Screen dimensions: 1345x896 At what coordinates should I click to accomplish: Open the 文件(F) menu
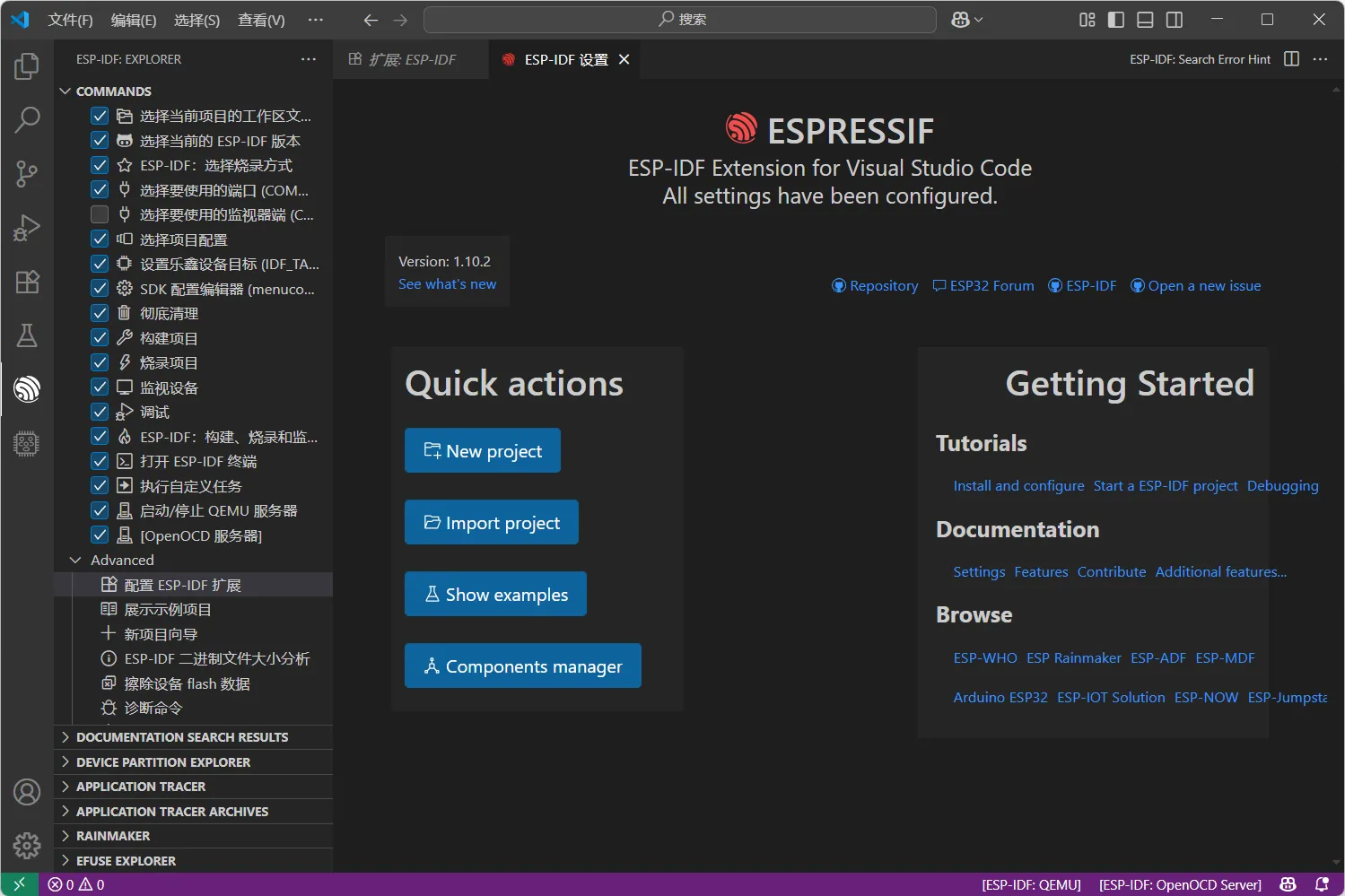pyautogui.click(x=70, y=20)
